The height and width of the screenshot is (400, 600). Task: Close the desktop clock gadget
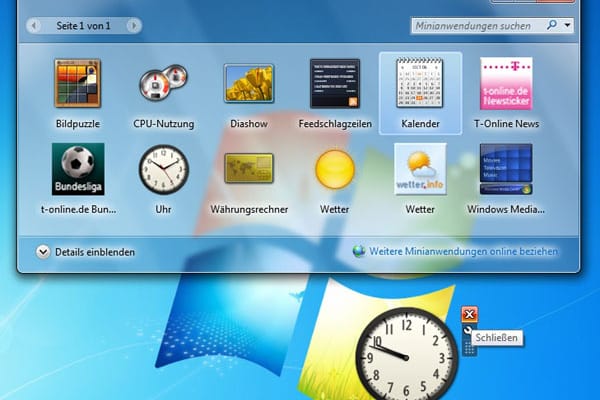tap(469, 315)
